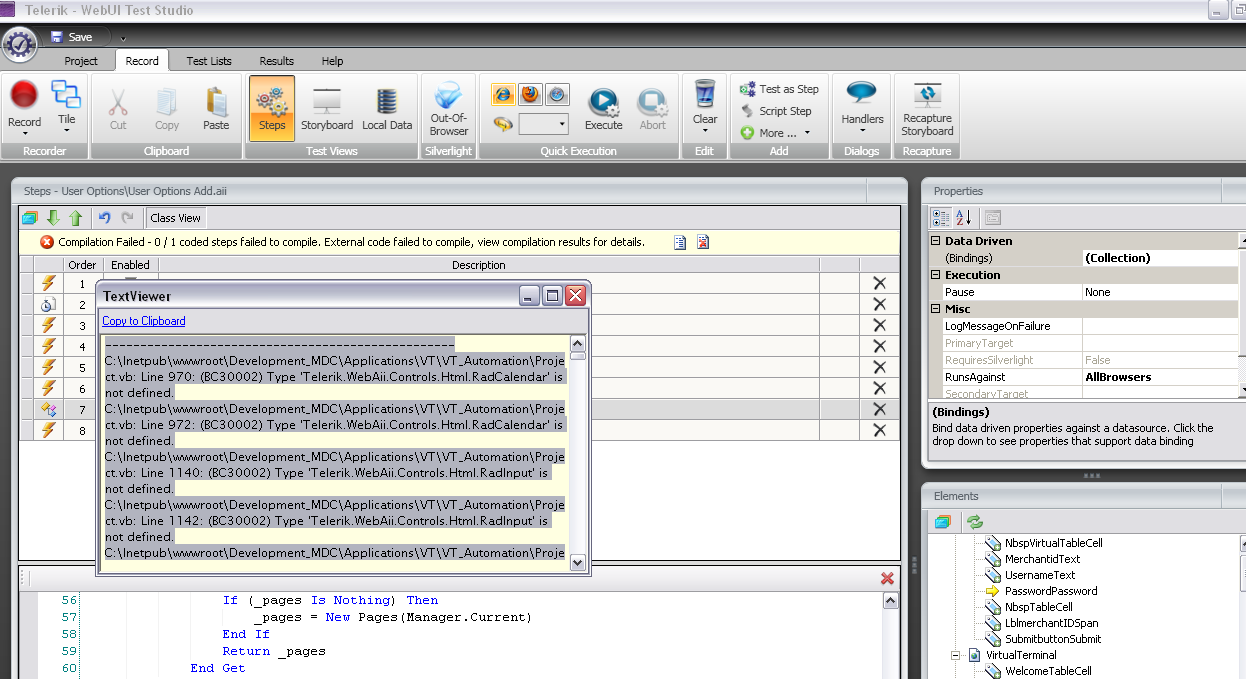This screenshot has height=679, width=1246.
Task: Open the More... add step dropdown
Action: [778, 133]
